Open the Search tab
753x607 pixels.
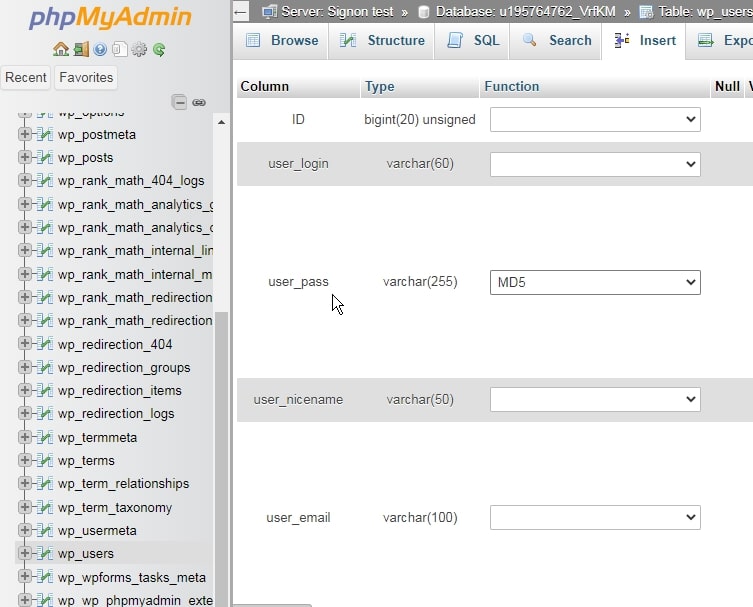pyautogui.click(x=557, y=40)
